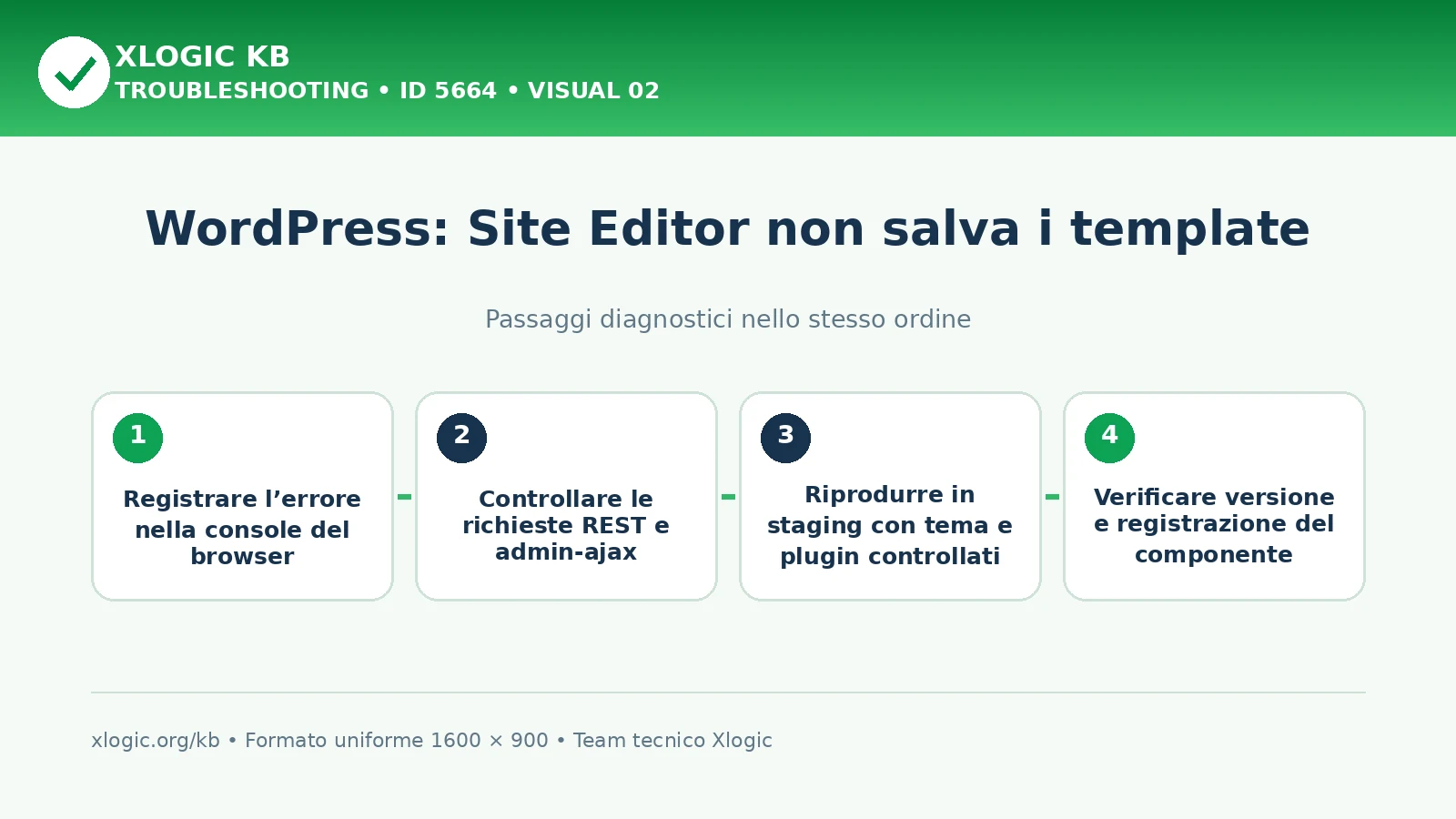Image resolution: width=1456 pixels, height=819 pixels.
Task: Select the XLOGIC KB header title
Action: 202,56
